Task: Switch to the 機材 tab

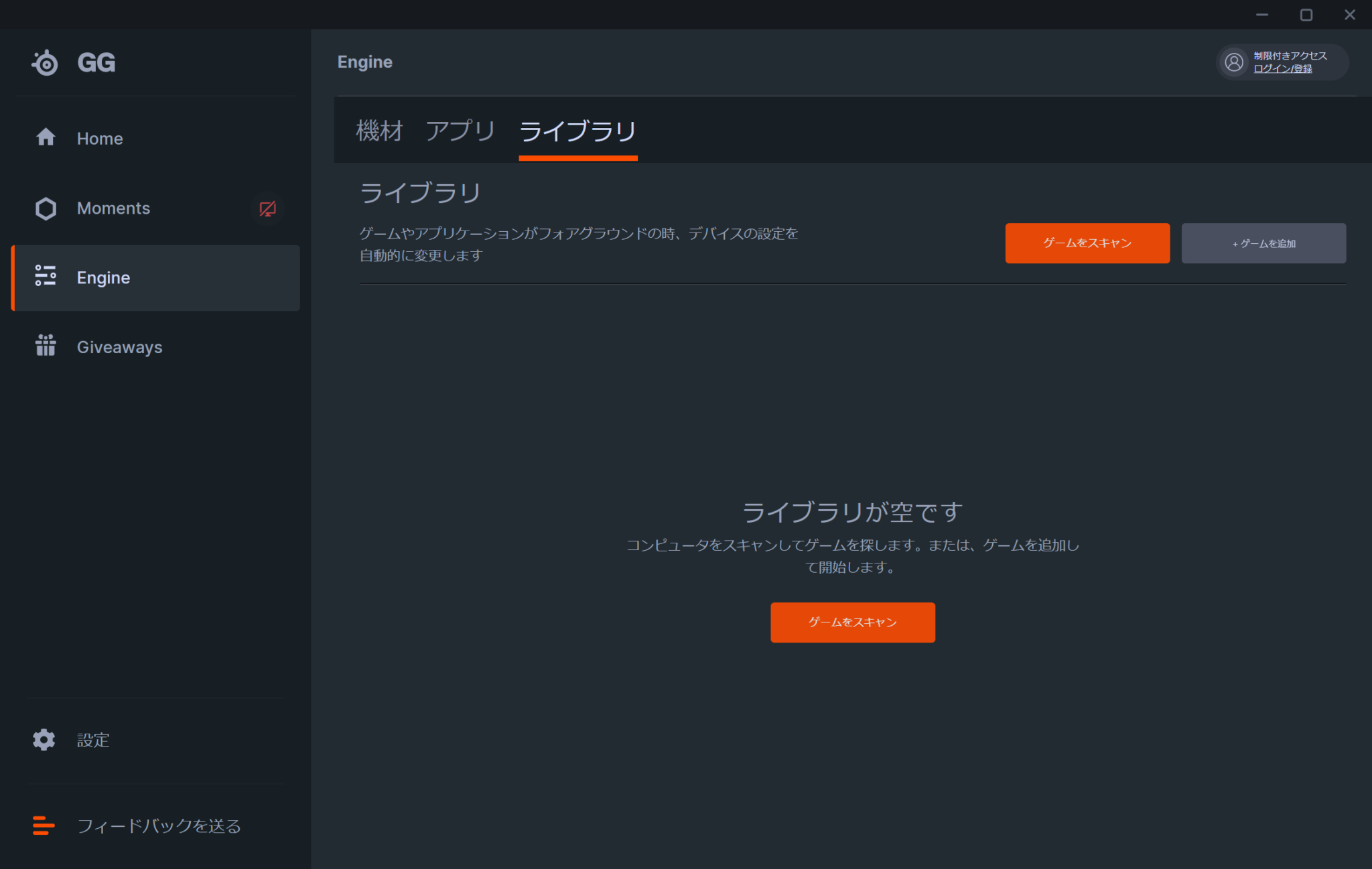Action: 379,131
